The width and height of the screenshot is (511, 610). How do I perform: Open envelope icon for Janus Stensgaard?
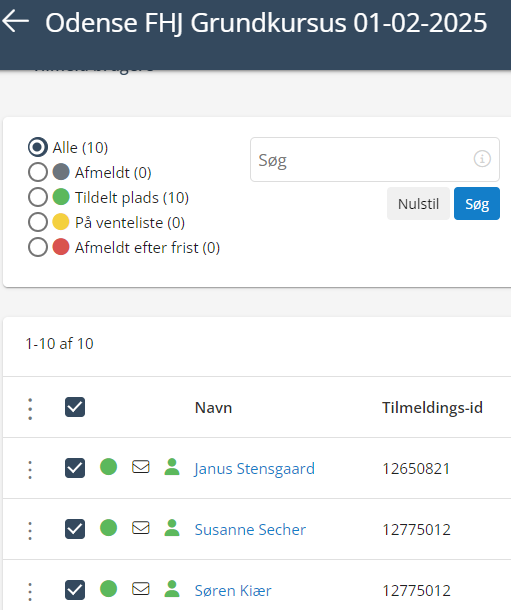click(141, 467)
